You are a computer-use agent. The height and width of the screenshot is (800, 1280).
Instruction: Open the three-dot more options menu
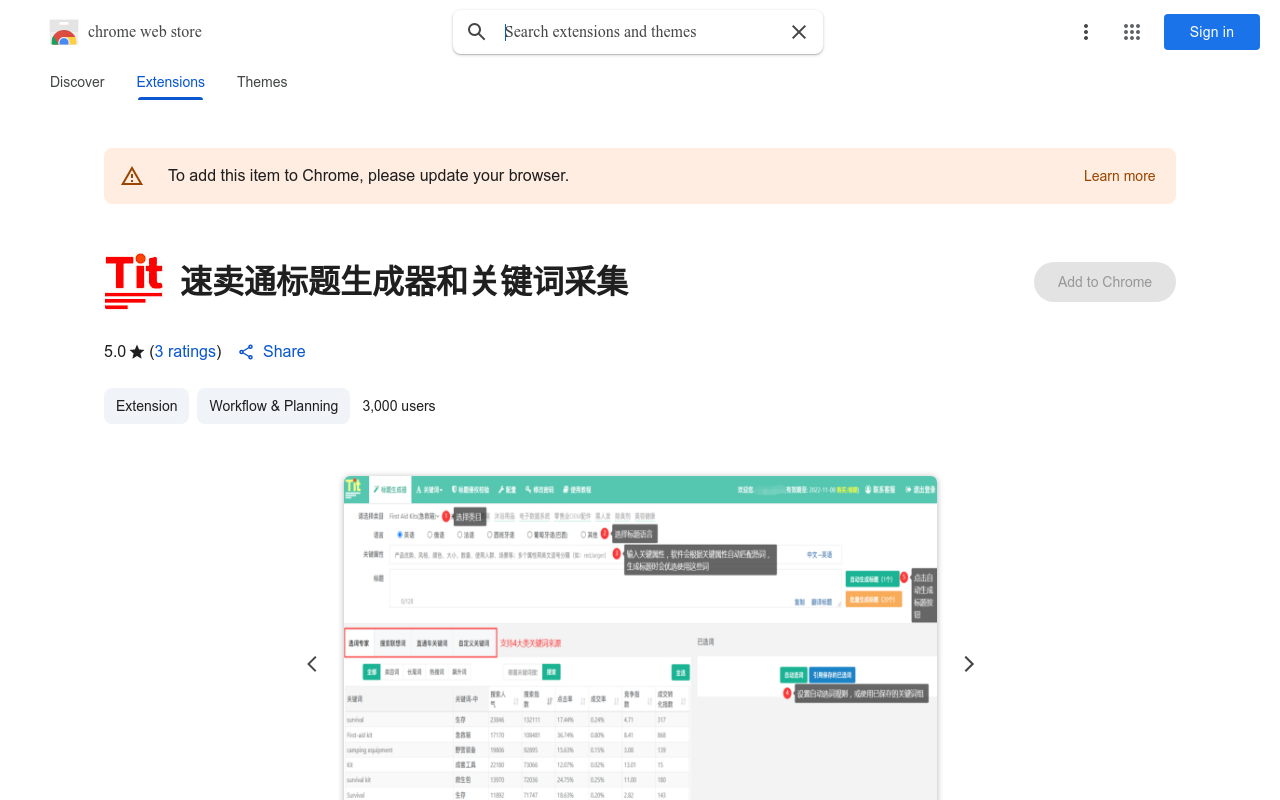coord(1085,32)
